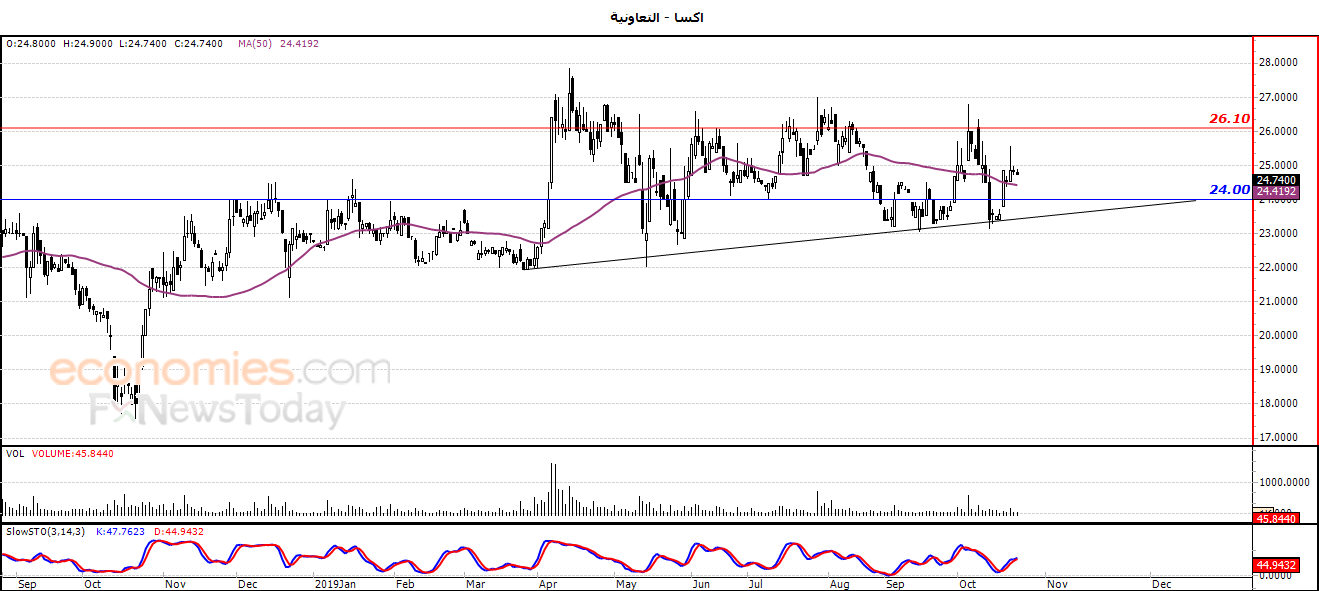Click the chart title اكسا - التعاونية
Screen dimensions: 1319x591
657,17
